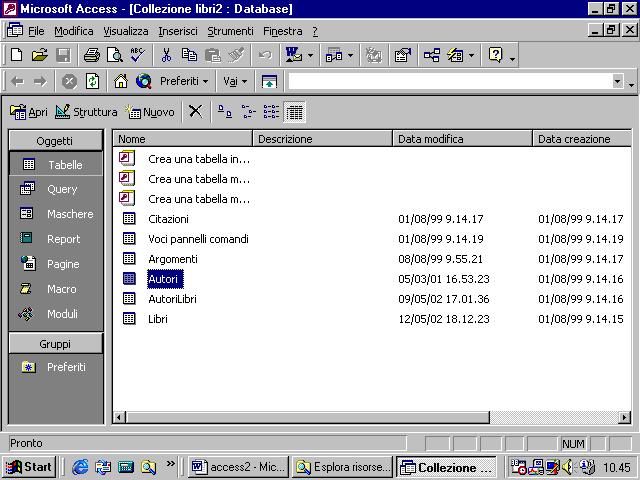Open the Preferiti dropdown in web toolbar
Screen dimensions: 640x480
click(184, 82)
